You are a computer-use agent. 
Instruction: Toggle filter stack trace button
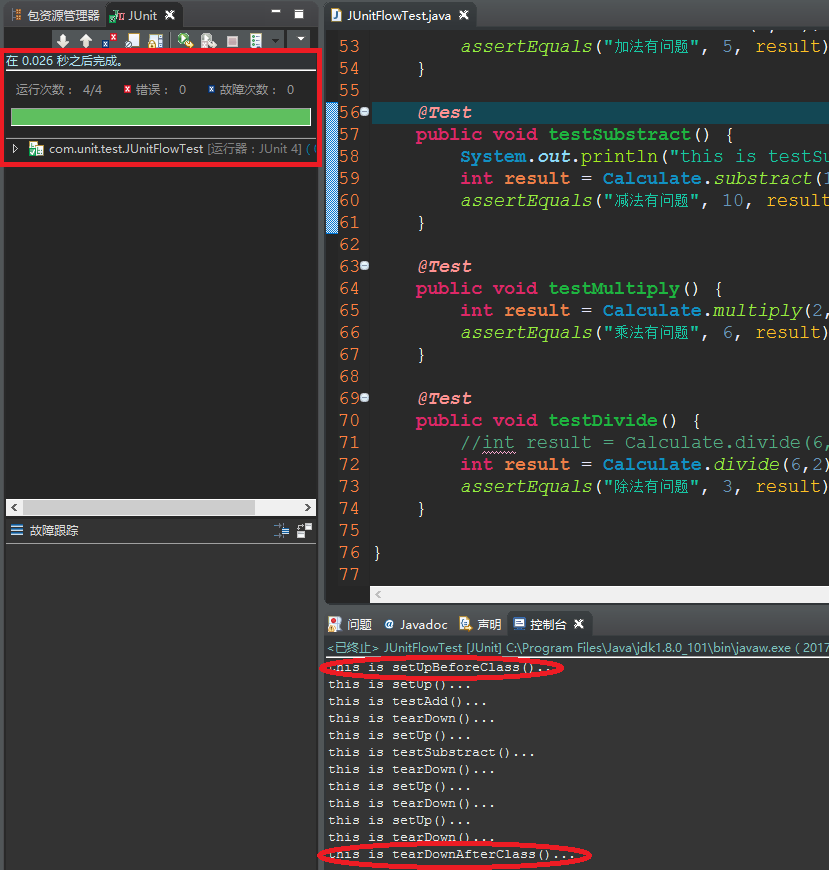(281, 530)
